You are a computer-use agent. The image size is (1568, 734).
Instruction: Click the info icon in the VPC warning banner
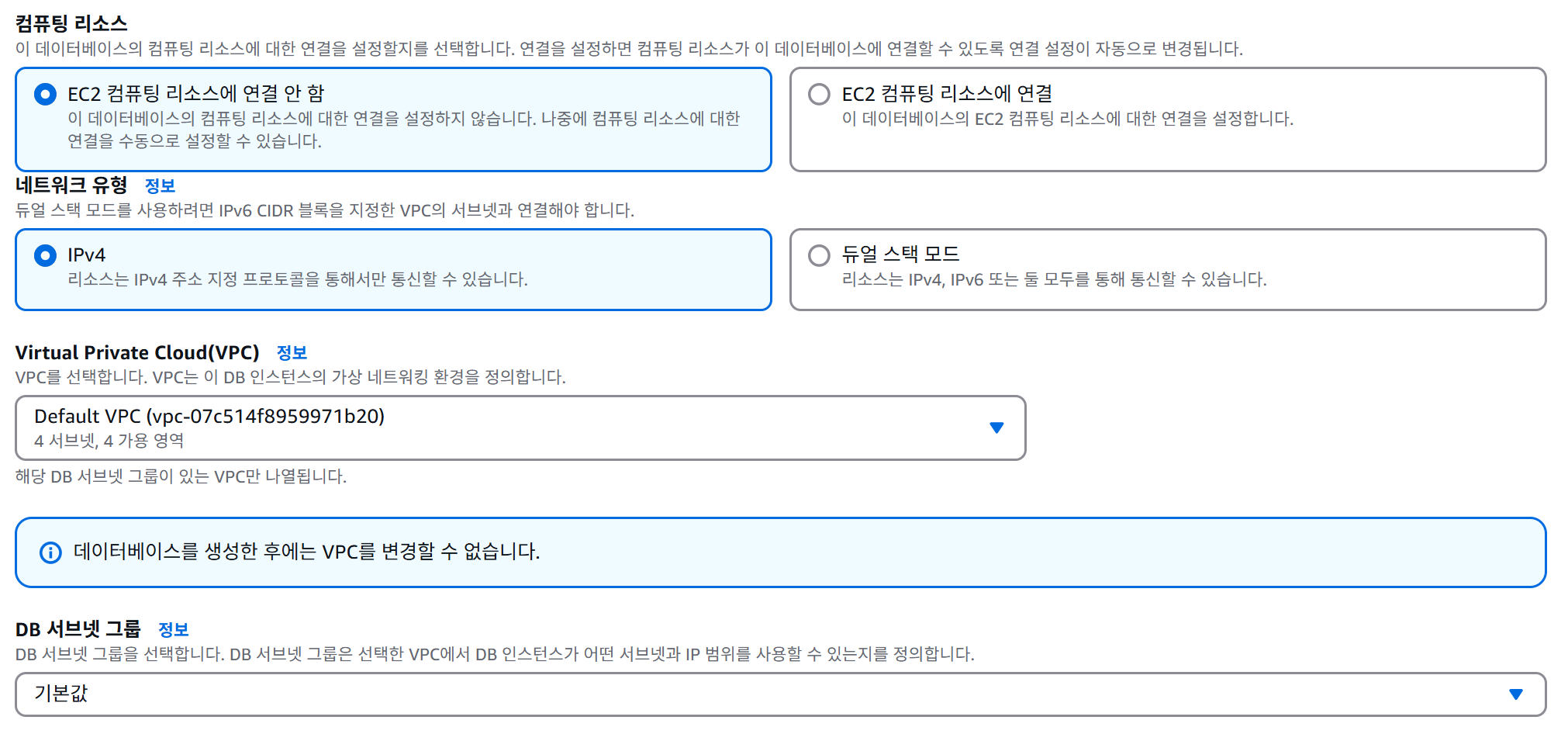(50, 552)
